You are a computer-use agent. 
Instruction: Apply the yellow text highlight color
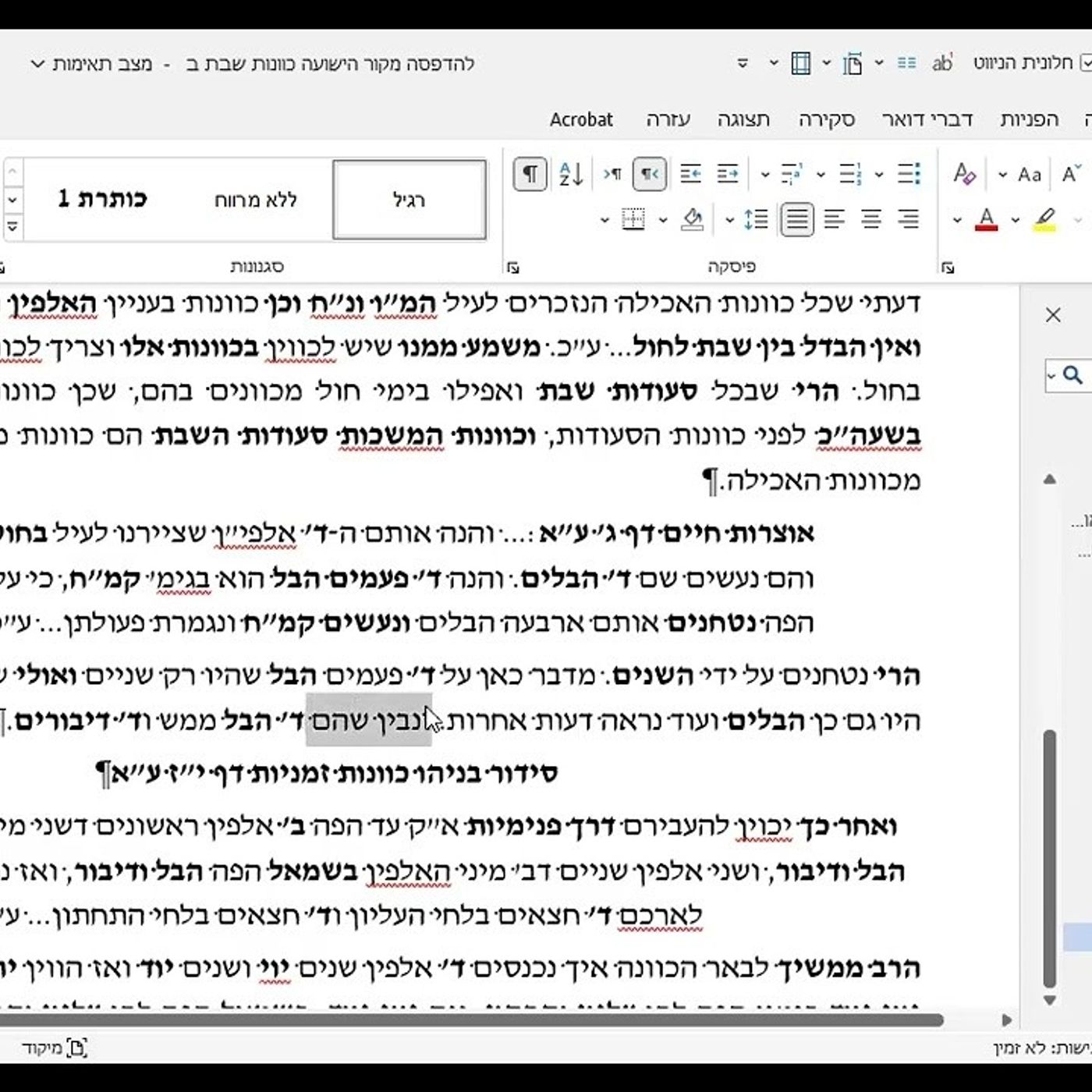click(x=1045, y=219)
